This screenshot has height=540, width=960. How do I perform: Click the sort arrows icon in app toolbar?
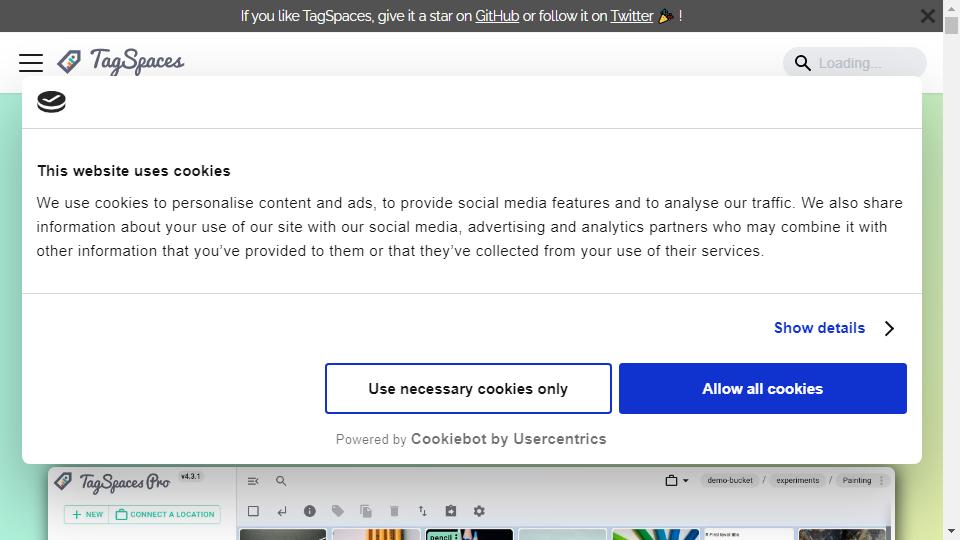click(x=422, y=511)
